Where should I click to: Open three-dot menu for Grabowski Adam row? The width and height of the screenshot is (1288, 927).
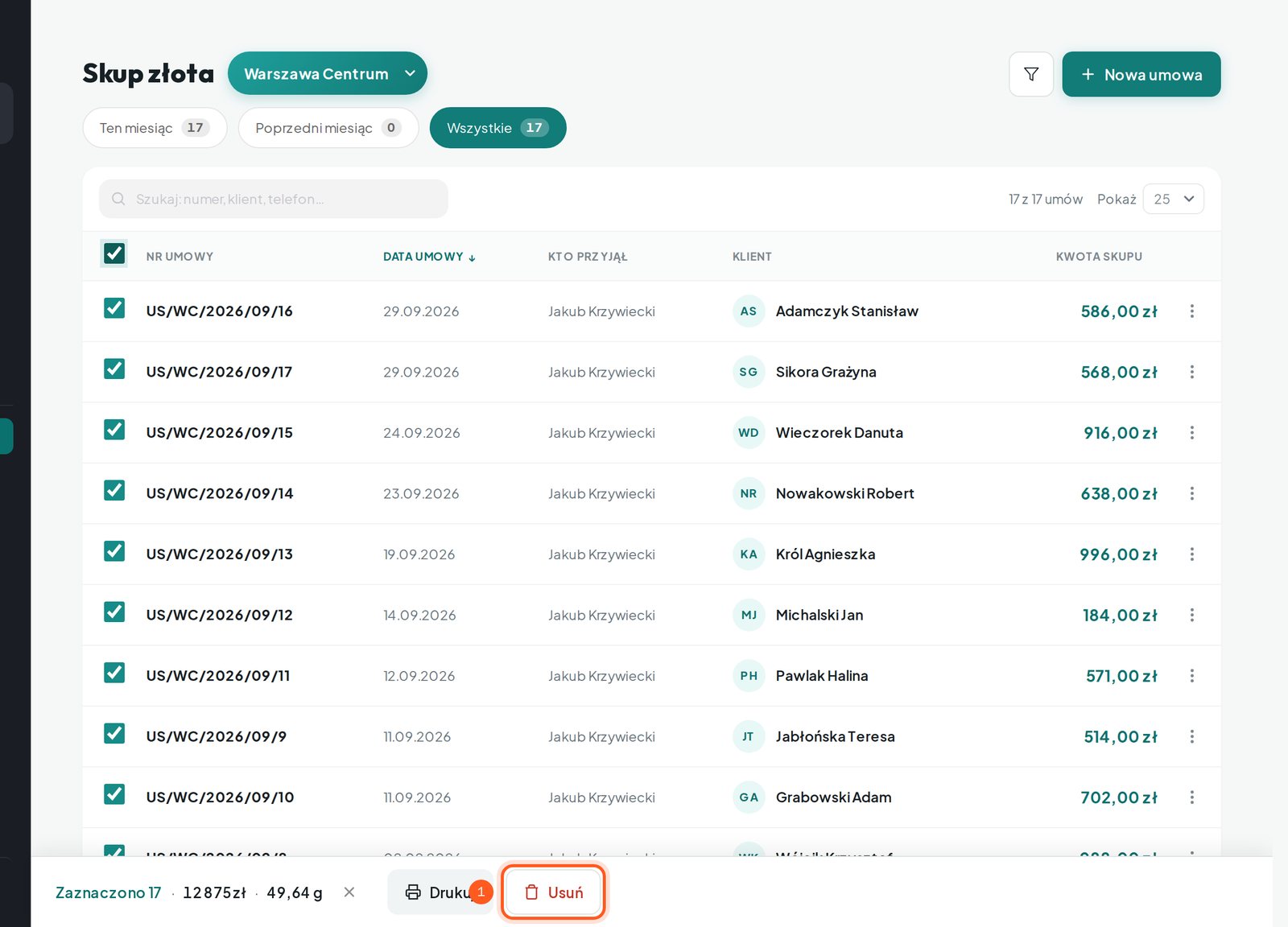[x=1192, y=797]
